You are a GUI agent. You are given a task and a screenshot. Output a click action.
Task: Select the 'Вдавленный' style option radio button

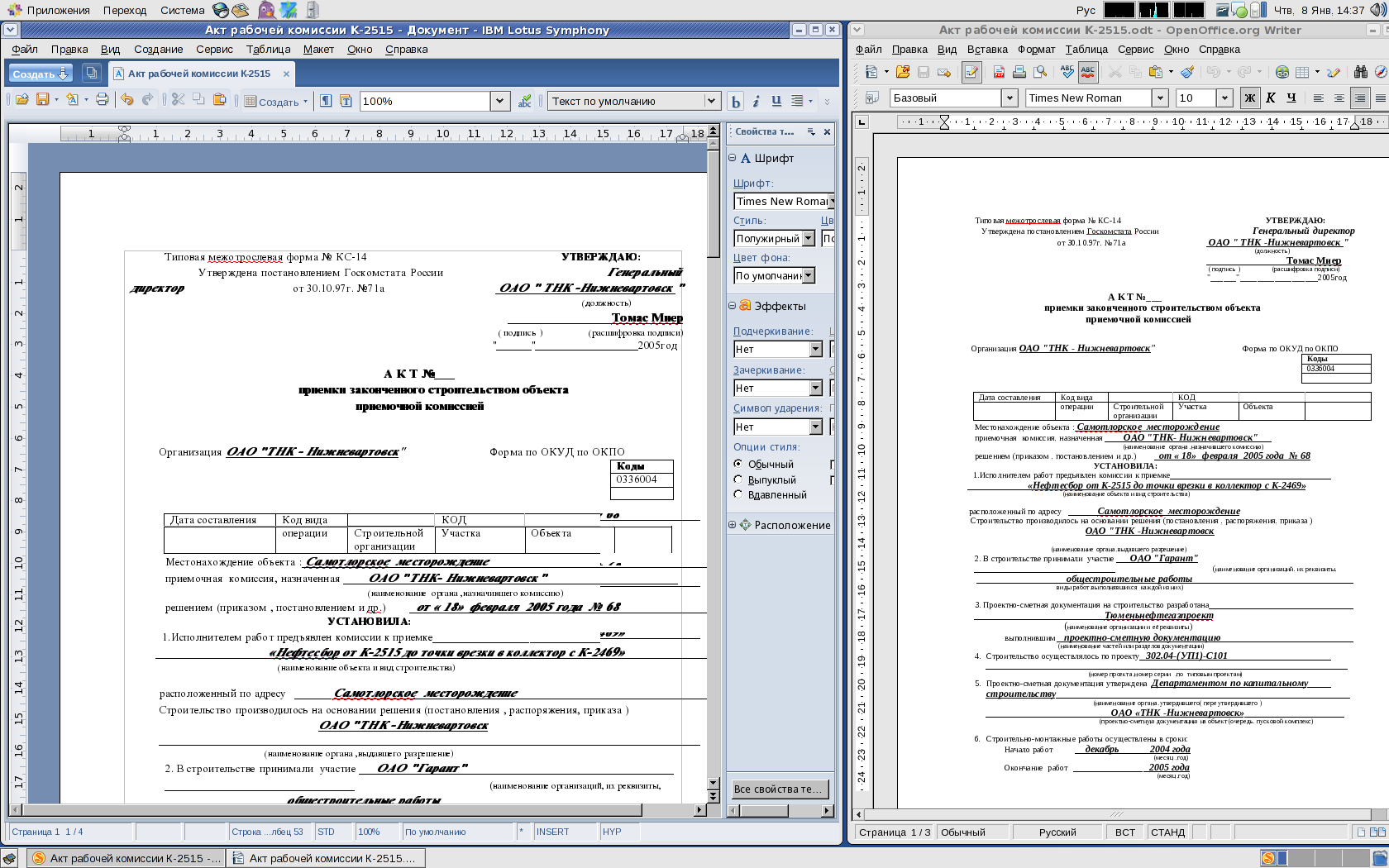coord(738,494)
